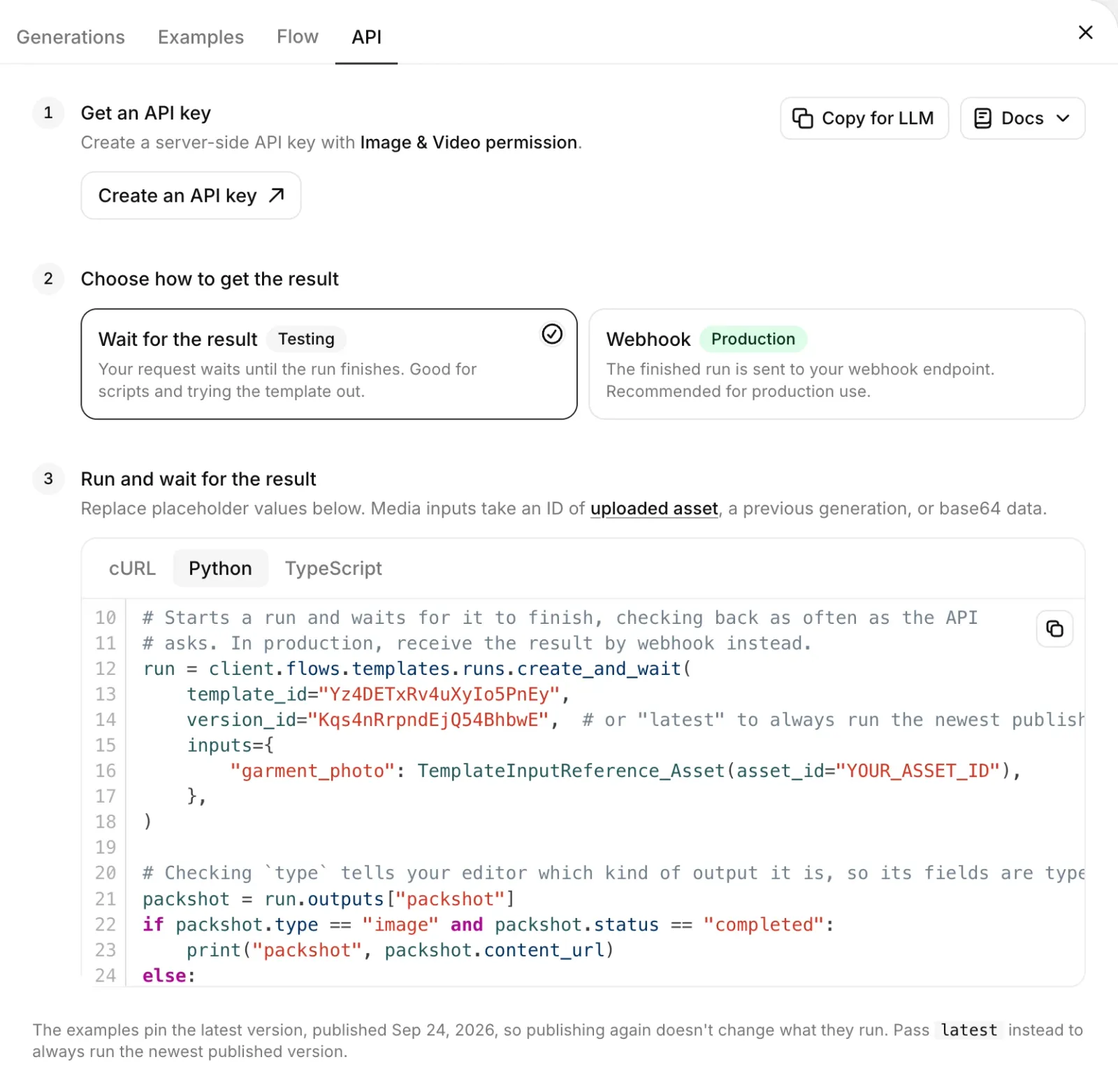Click code line number 12
The width and height of the screenshot is (1118, 1092).
coord(106,669)
